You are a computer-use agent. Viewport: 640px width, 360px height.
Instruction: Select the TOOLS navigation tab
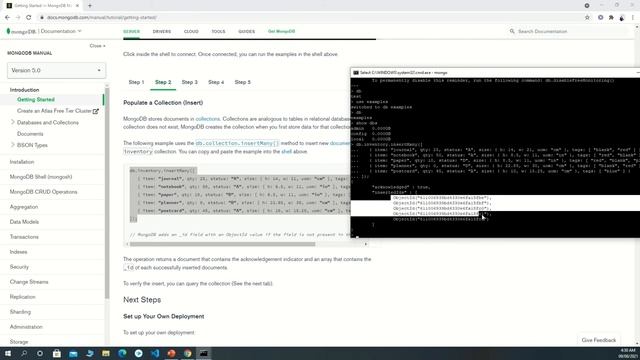[x=218, y=31]
